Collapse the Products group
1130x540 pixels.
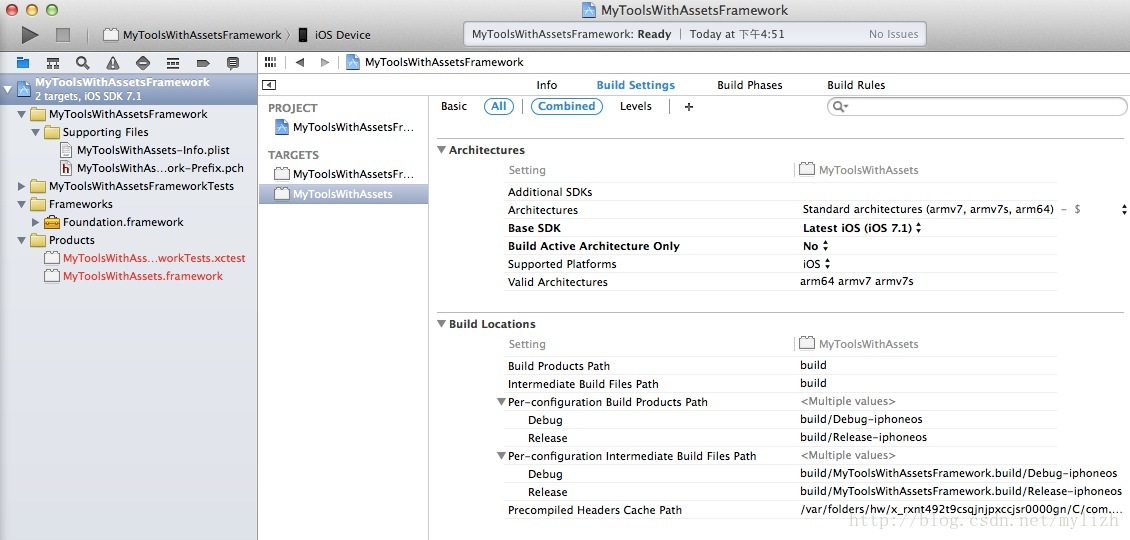(x=22, y=240)
